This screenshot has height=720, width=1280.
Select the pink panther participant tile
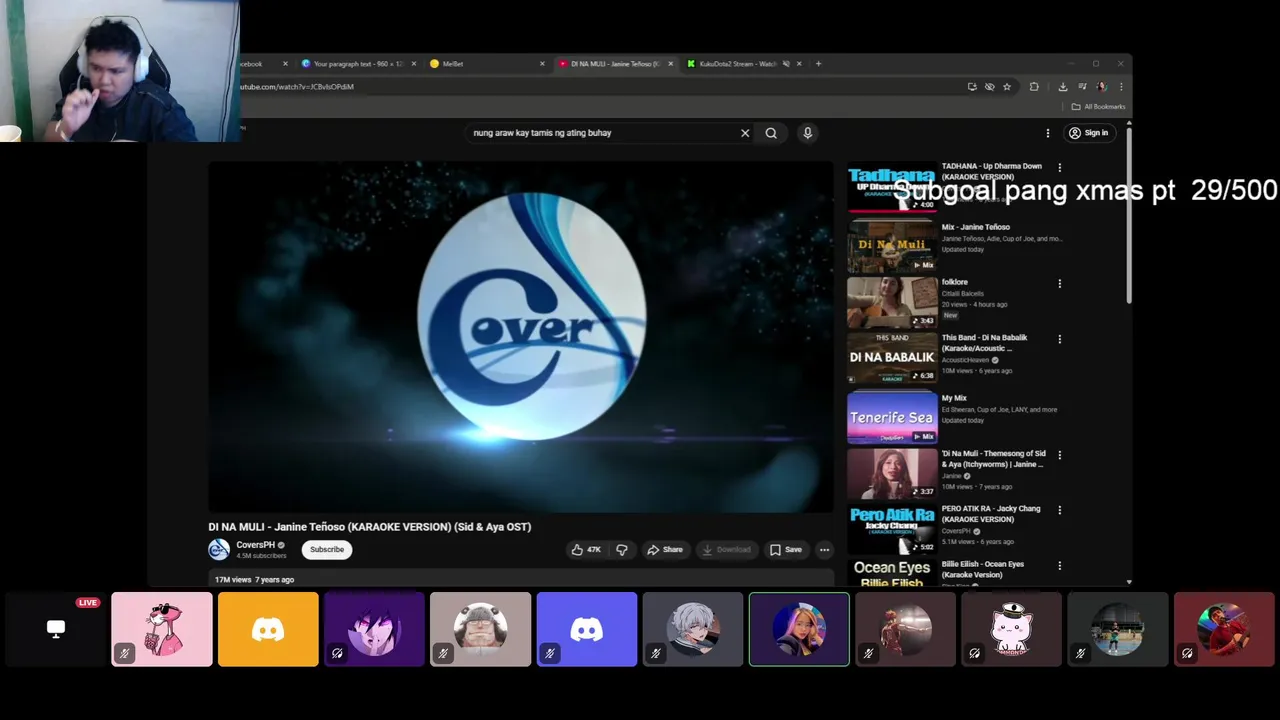coord(162,629)
